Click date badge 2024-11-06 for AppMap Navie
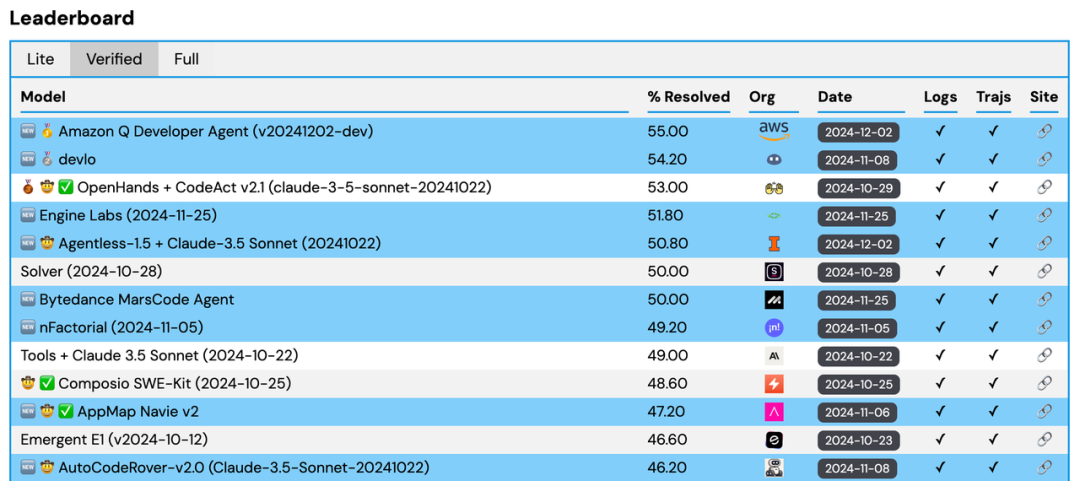1080x481 pixels. pos(859,411)
